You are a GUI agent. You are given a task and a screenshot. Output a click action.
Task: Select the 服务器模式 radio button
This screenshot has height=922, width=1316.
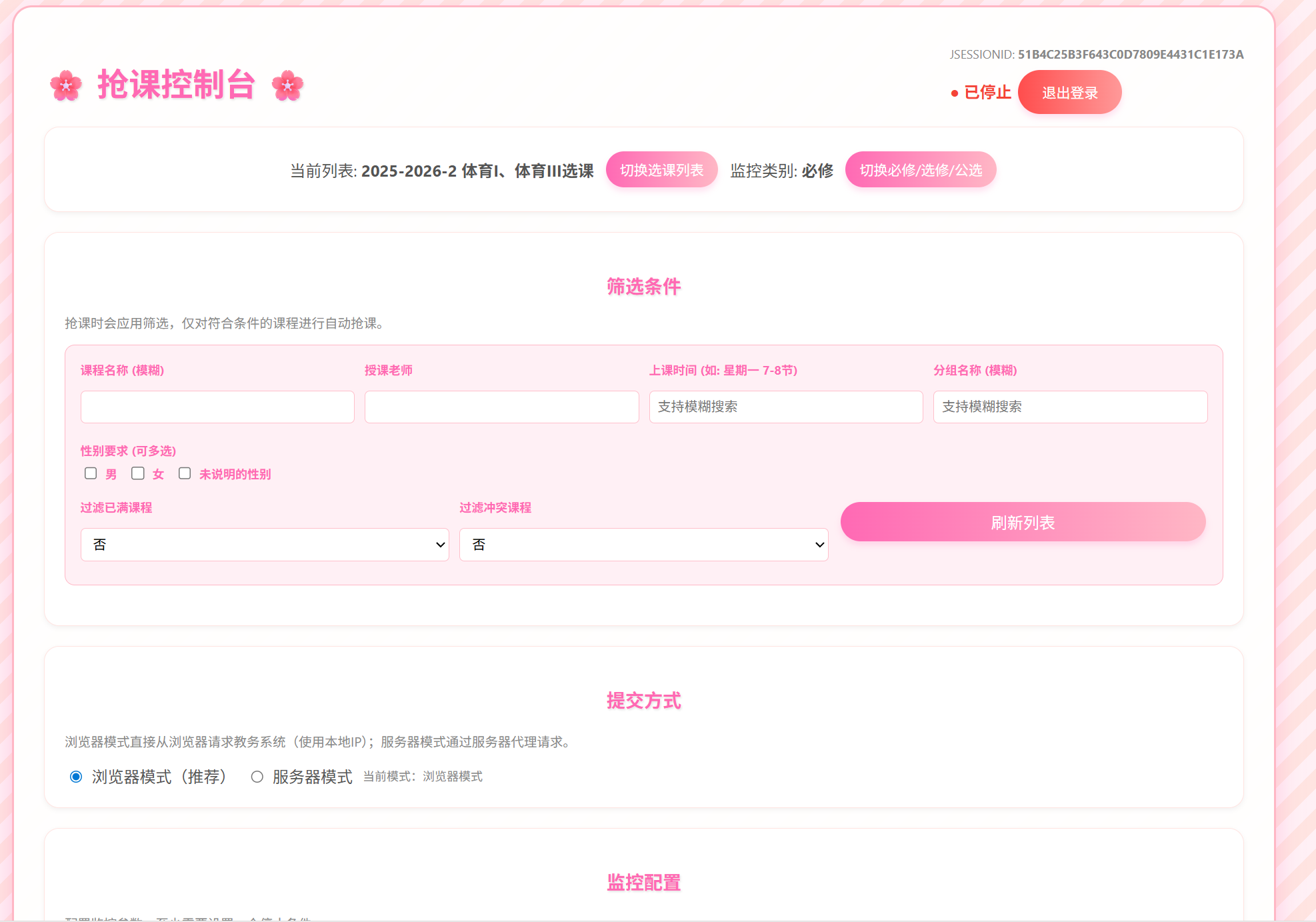pyautogui.click(x=257, y=776)
